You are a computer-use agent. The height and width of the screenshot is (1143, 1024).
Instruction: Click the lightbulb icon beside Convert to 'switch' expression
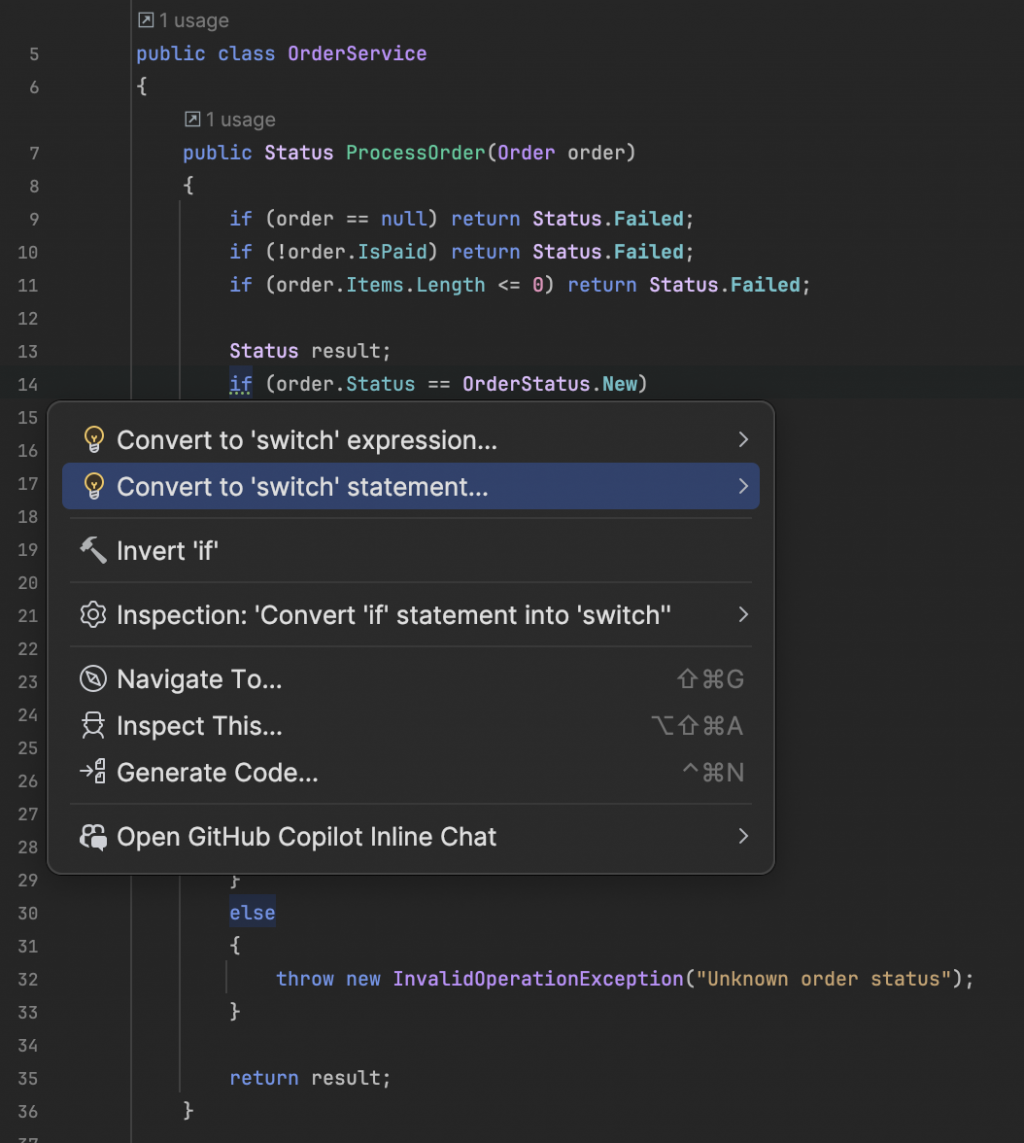click(93, 440)
